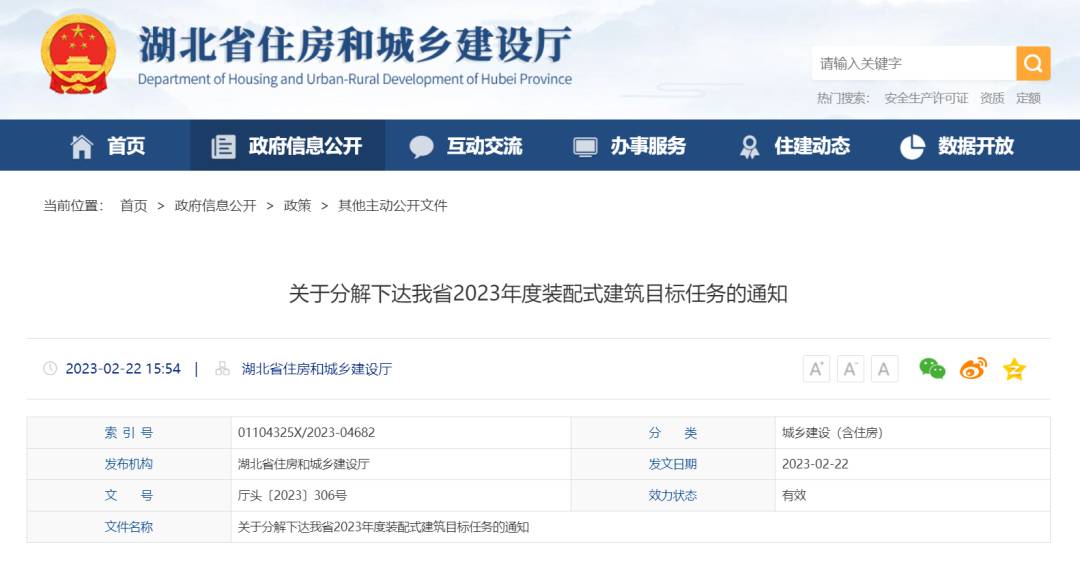Open 其他主动公开文件 breadcrumb link

tap(392, 205)
